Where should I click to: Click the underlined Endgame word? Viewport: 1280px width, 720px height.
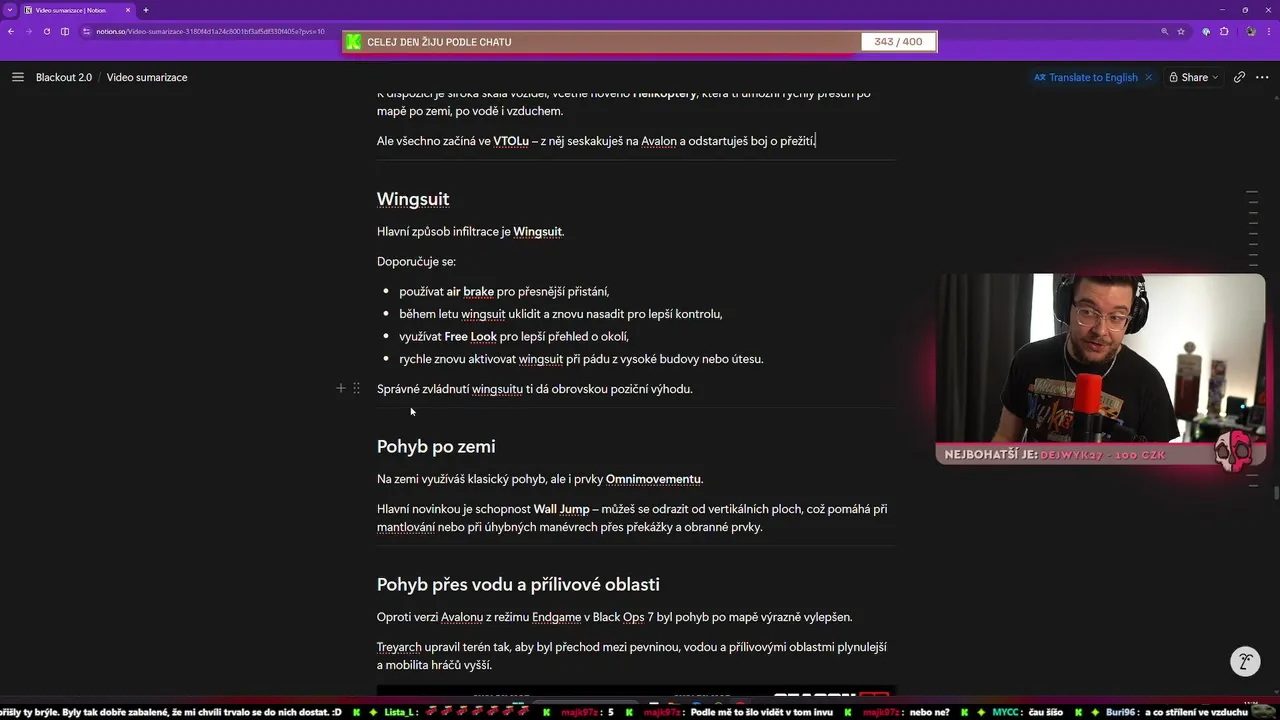[555, 617]
